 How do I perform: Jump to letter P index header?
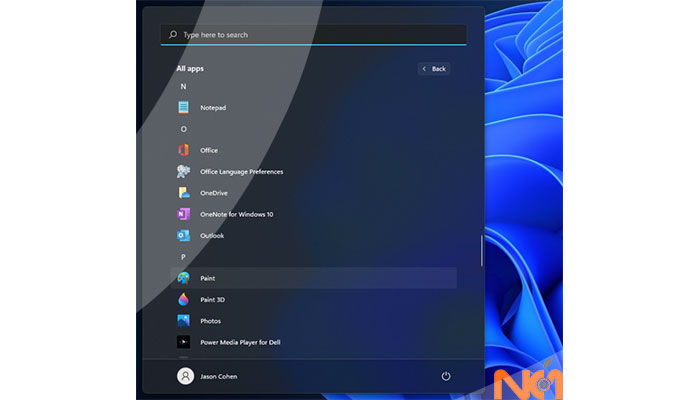[183, 257]
